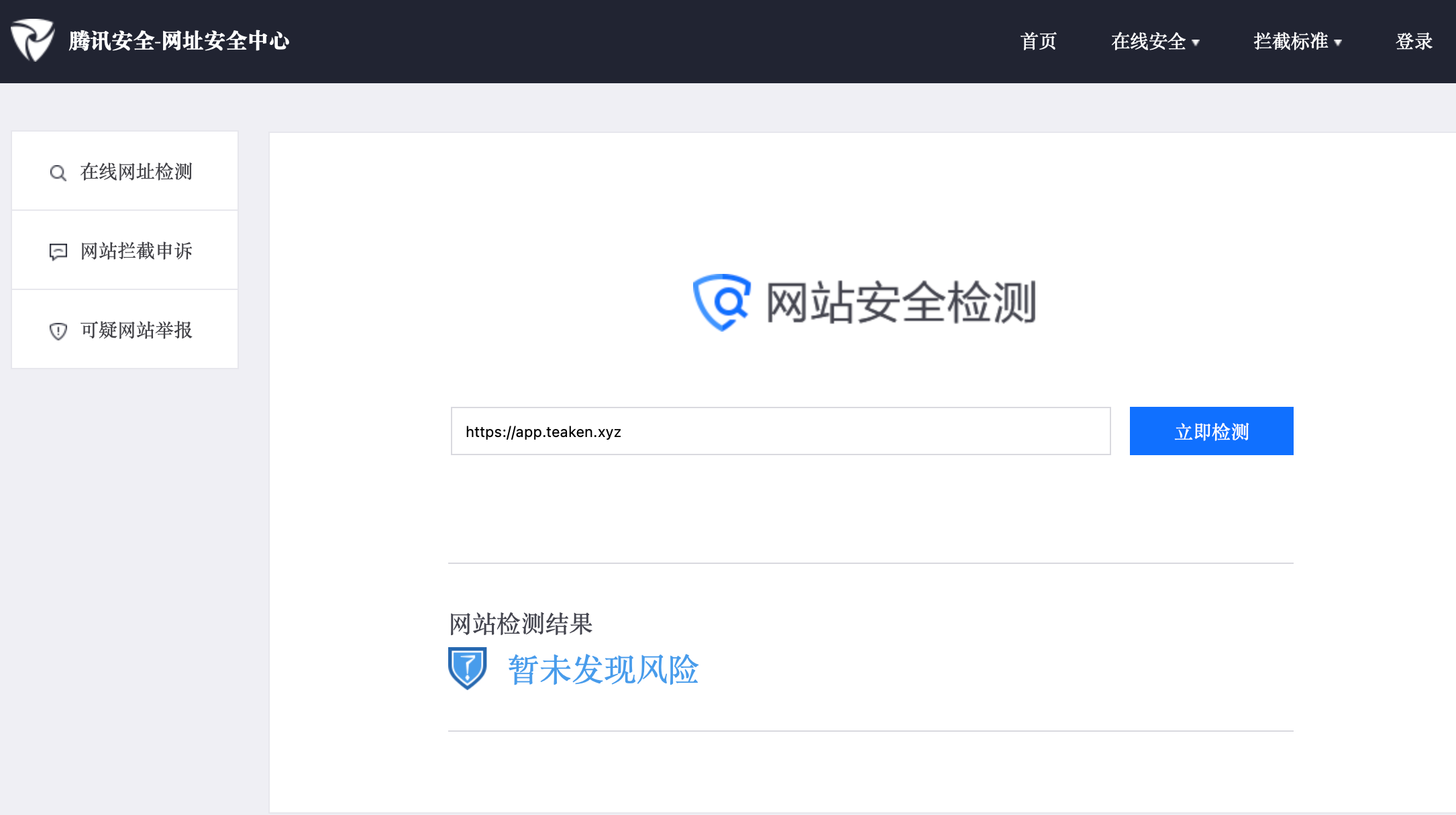Click the blue shield search logo icon
Screen dimensions: 1456x815
tap(721, 302)
